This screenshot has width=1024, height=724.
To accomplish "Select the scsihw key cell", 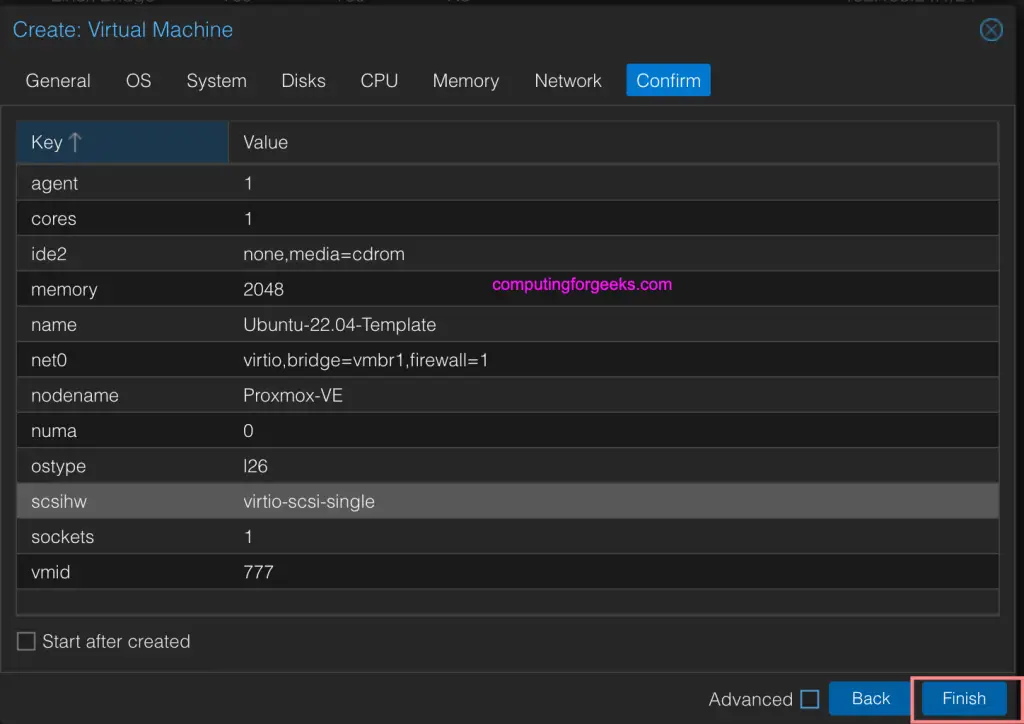I will click(122, 501).
